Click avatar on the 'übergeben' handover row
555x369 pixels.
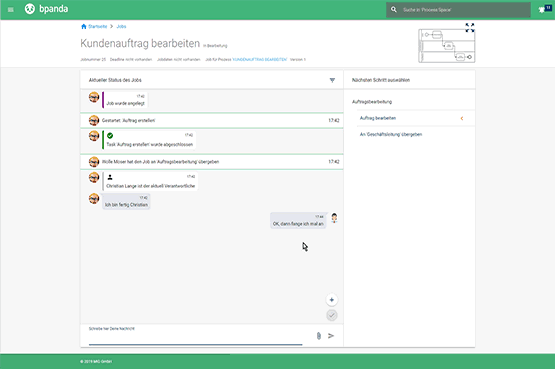coord(94,162)
